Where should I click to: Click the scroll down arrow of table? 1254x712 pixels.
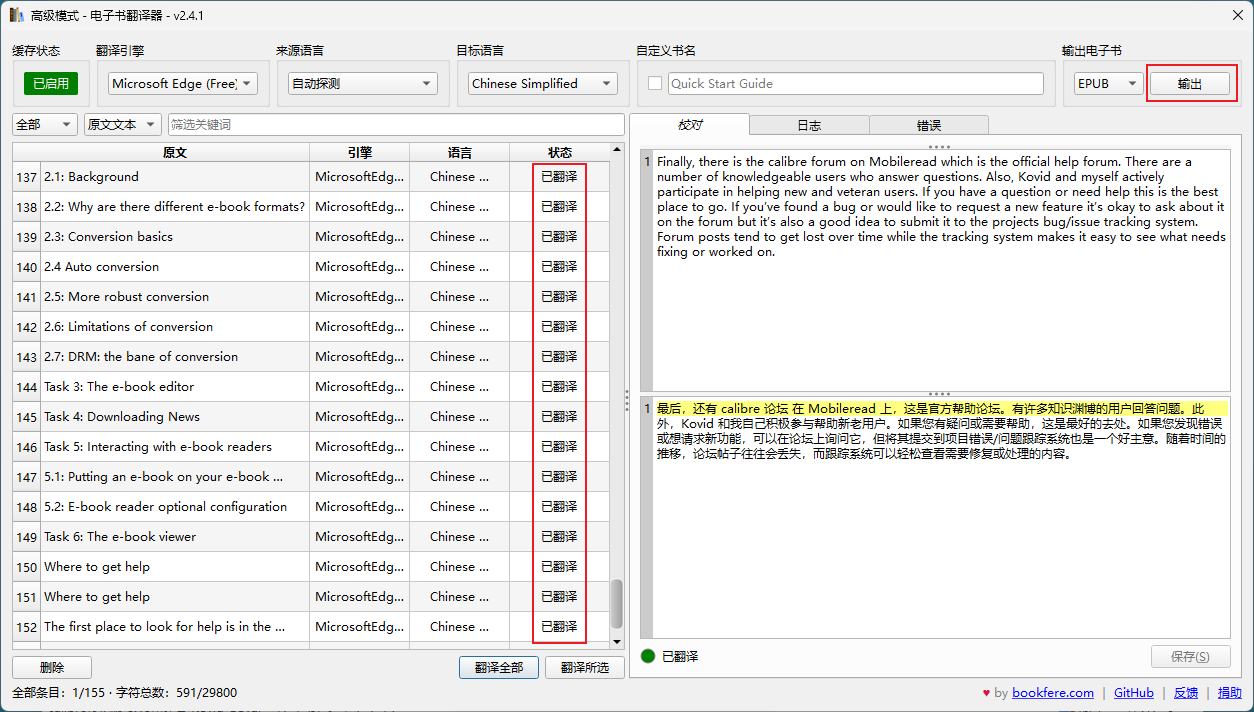tap(616, 641)
